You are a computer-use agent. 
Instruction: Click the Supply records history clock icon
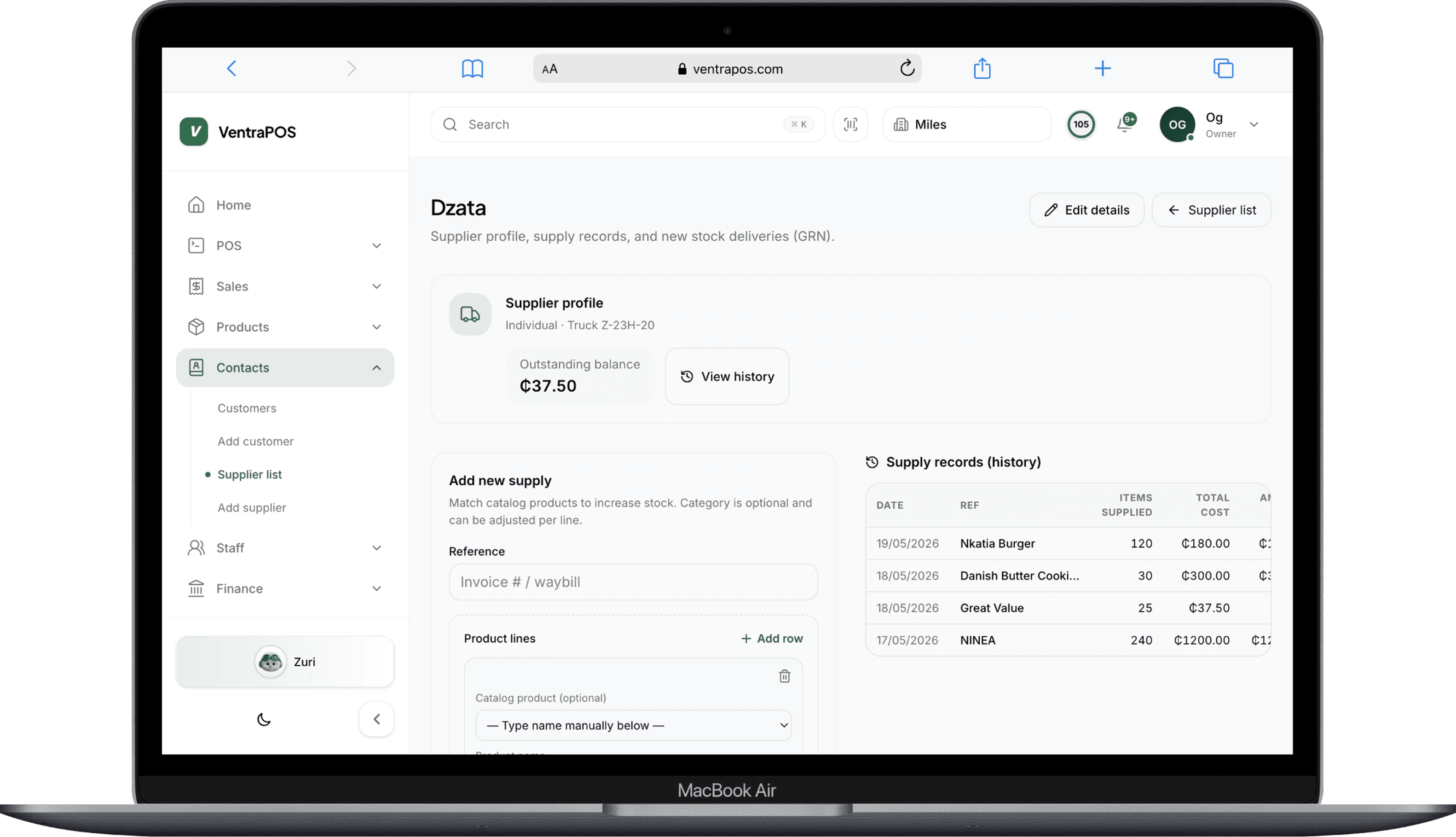click(x=872, y=462)
